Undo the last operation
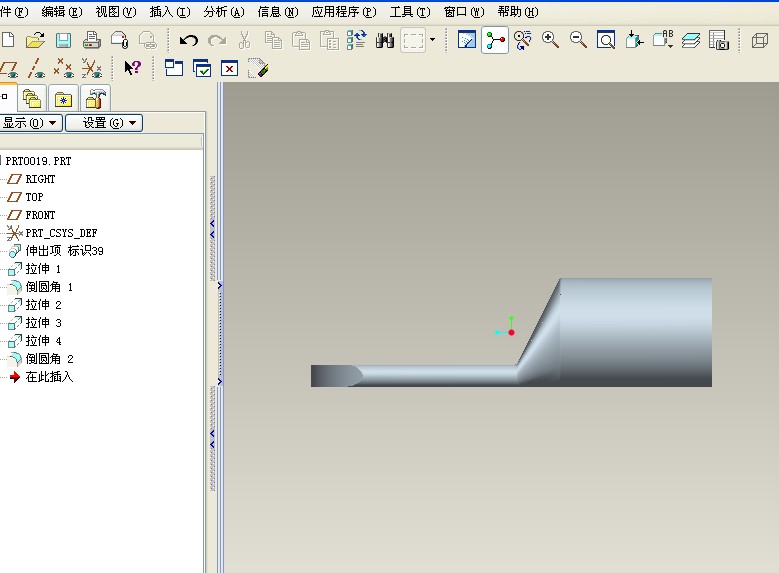The height and width of the screenshot is (573, 779). [188, 40]
